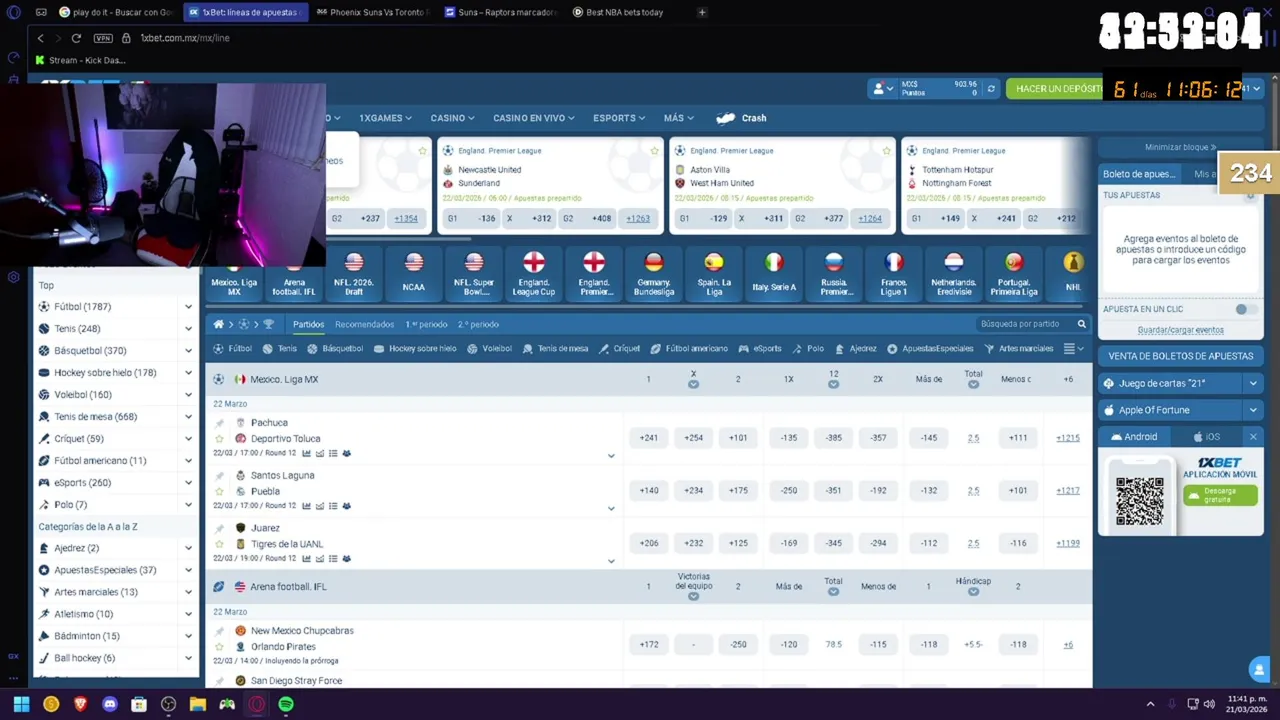Open Crash game link

click(x=742, y=118)
